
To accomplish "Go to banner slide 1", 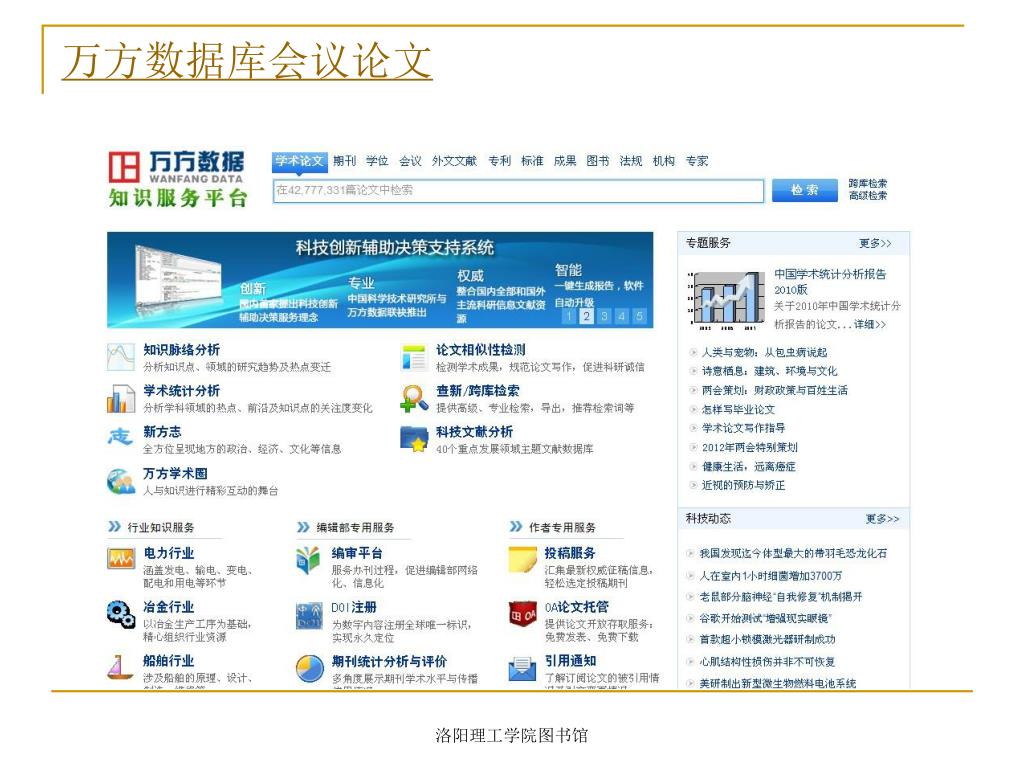I will 569,317.
